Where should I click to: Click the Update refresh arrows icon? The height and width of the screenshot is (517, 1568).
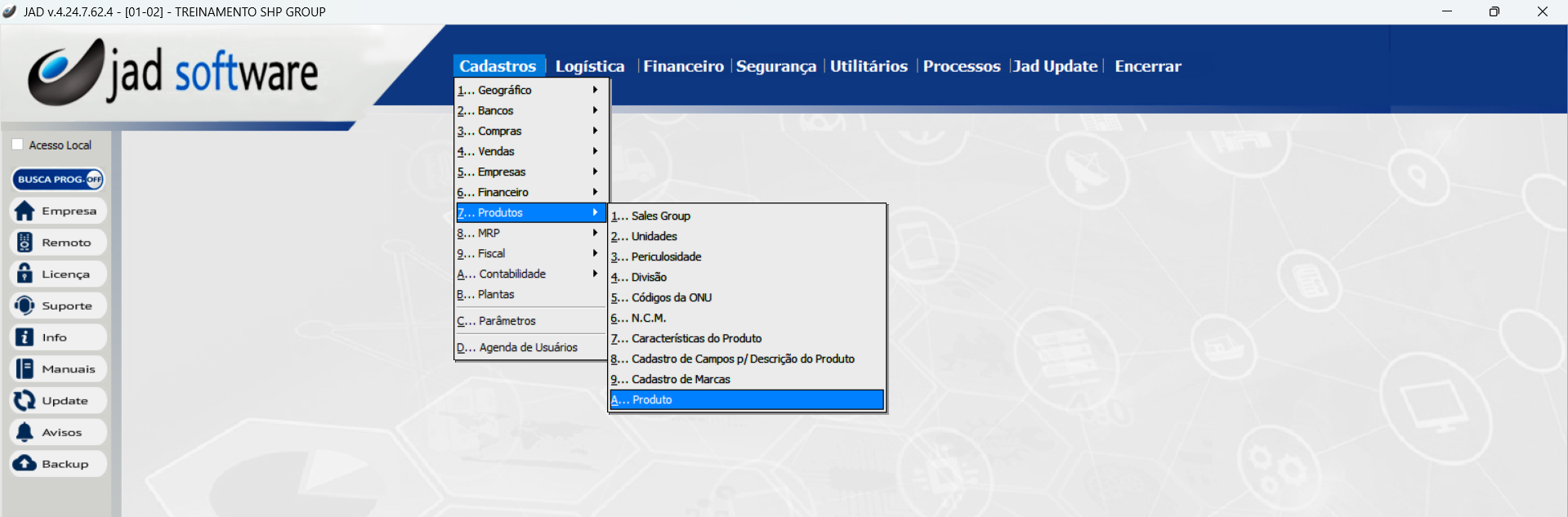pos(25,400)
